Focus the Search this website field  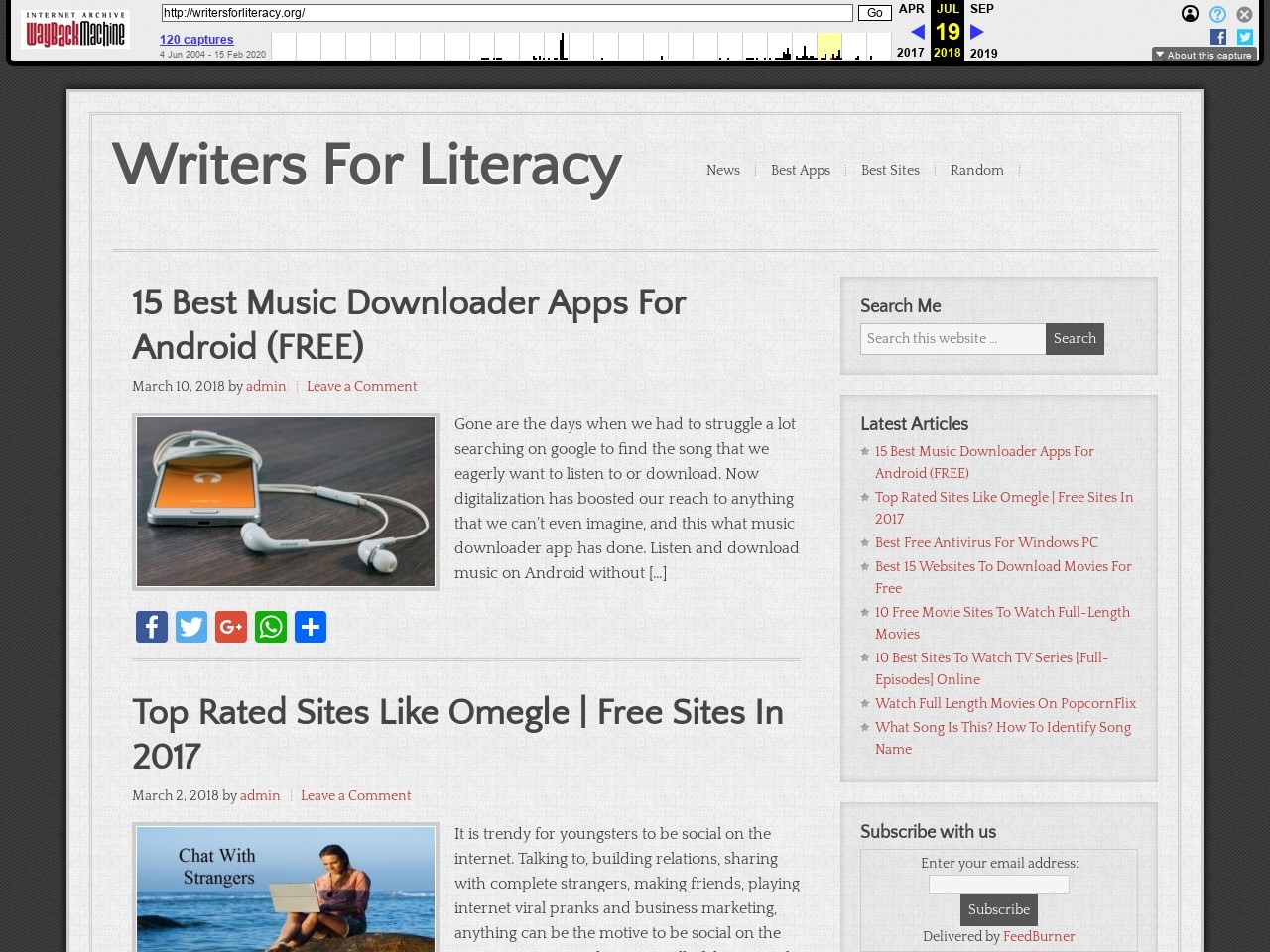tap(952, 339)
